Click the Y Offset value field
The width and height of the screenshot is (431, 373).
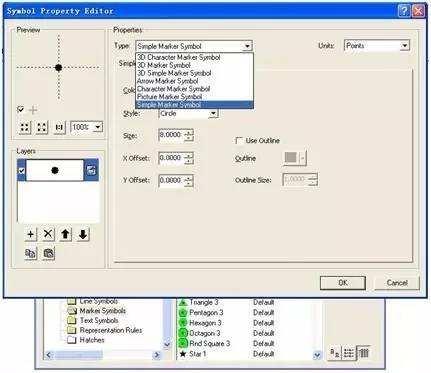pos(171,180)
